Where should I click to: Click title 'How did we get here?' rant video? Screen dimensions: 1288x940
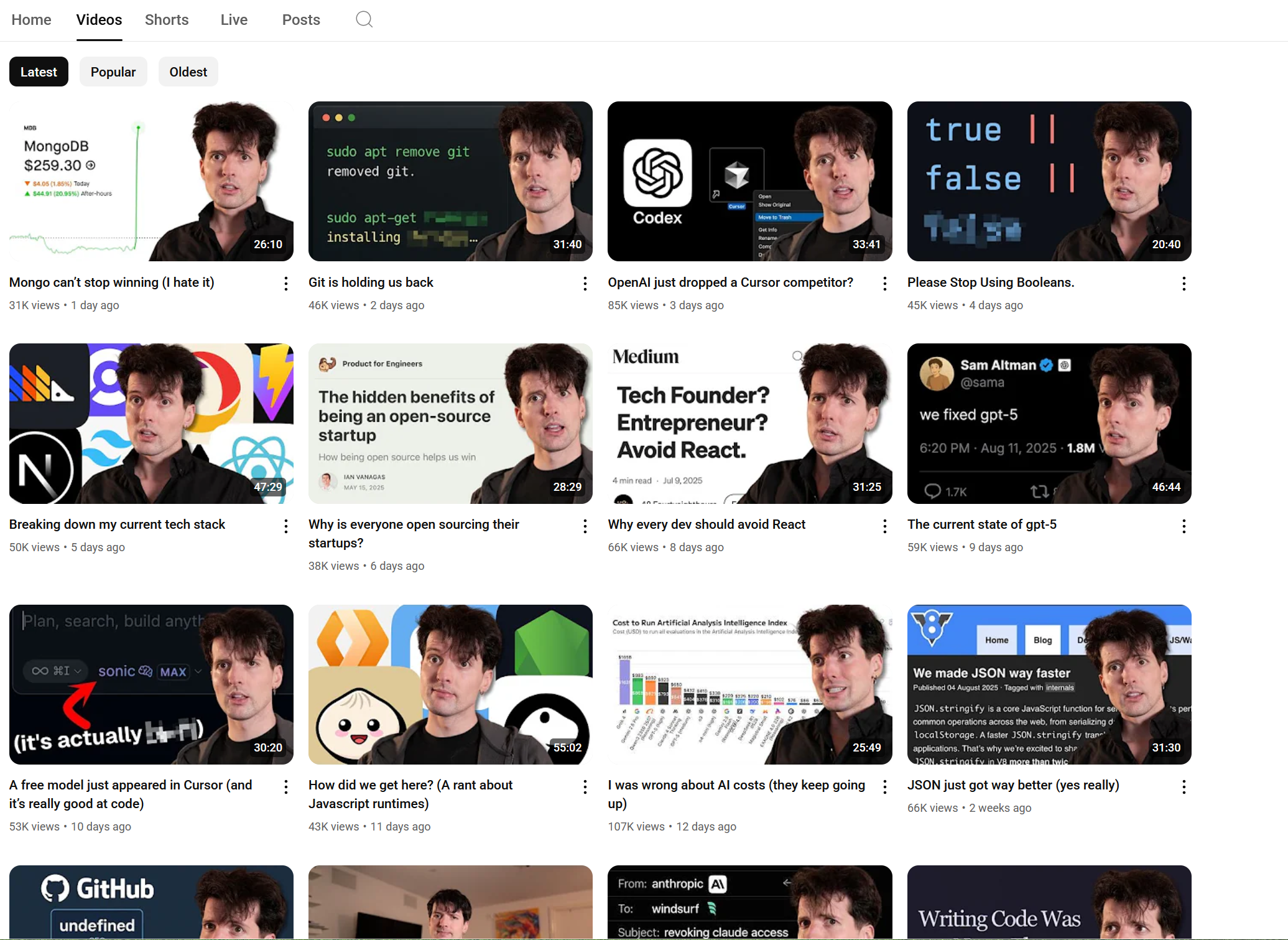click(410, 794)
